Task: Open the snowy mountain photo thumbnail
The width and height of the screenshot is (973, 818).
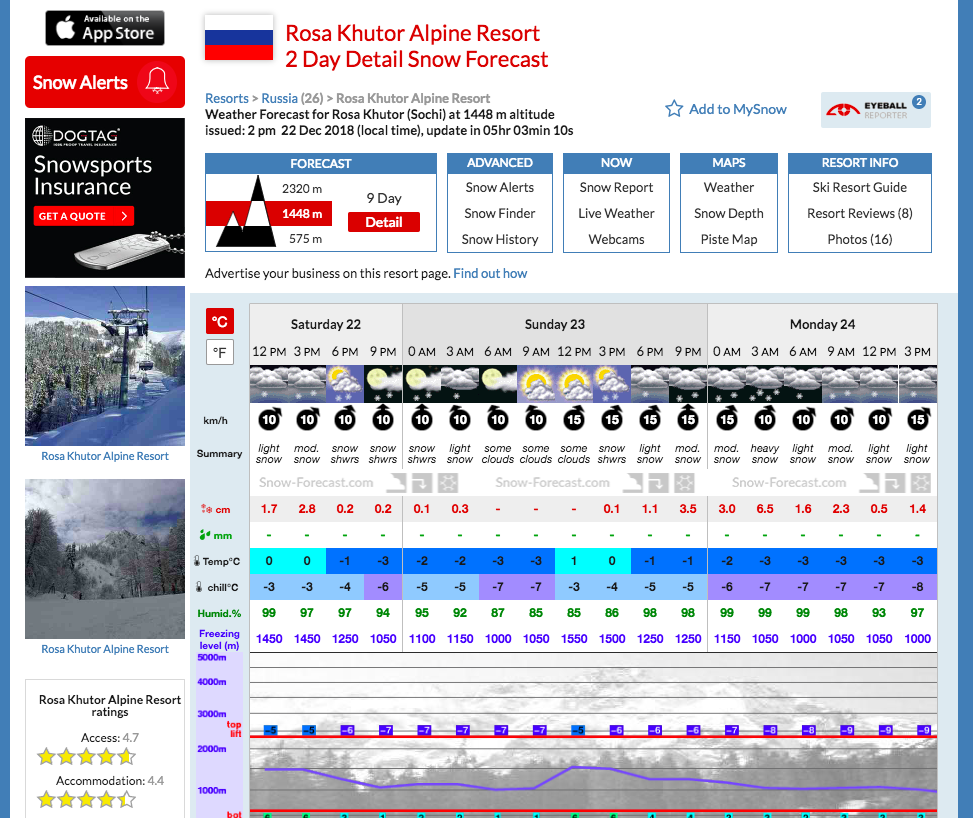Action: [105, 559]
